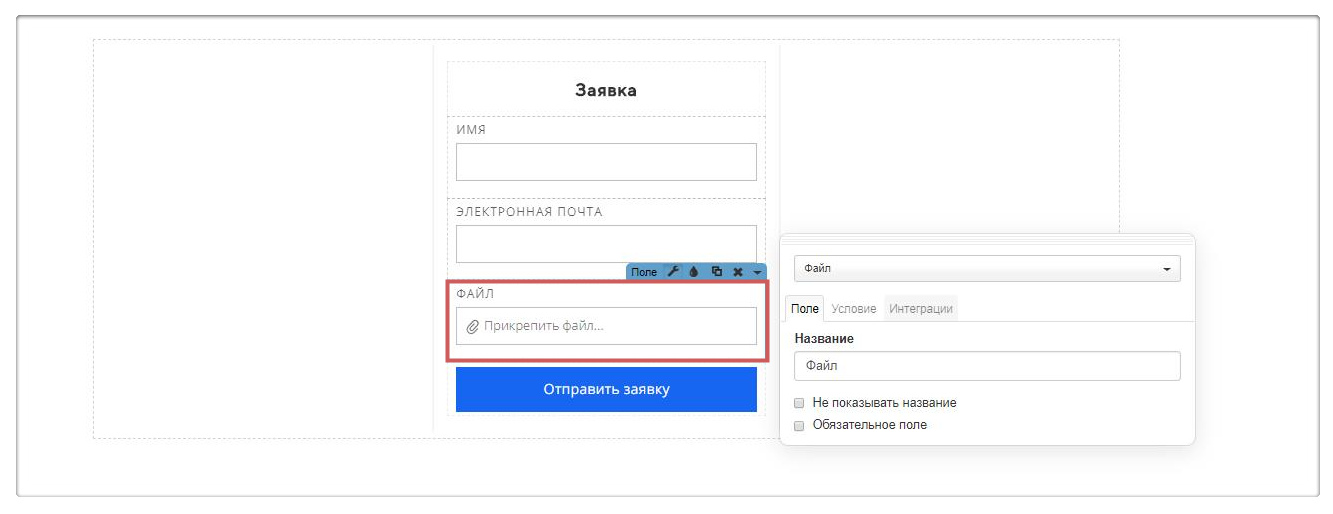
Task: Delete the field using the X icon
Action: (x=738, y=272)
